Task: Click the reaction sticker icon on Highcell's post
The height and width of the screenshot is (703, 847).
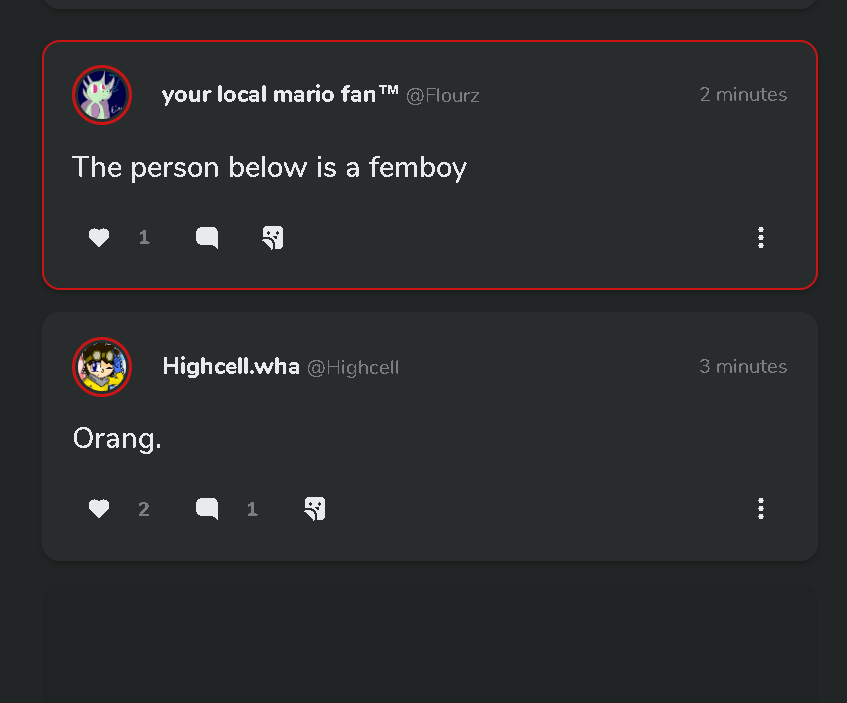Action: coord(315,510)
